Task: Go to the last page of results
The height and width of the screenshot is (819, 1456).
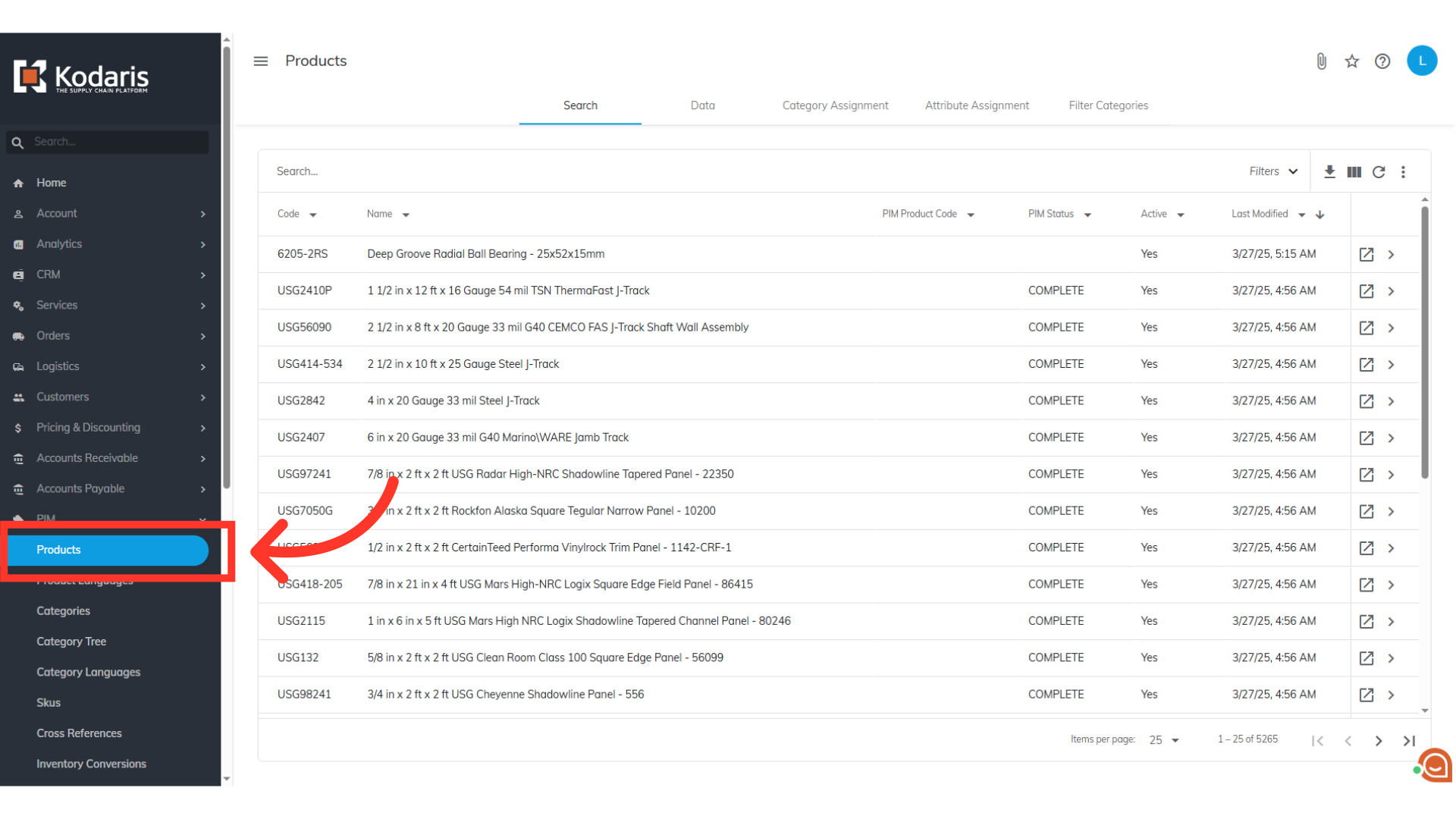Action: 1409,741
